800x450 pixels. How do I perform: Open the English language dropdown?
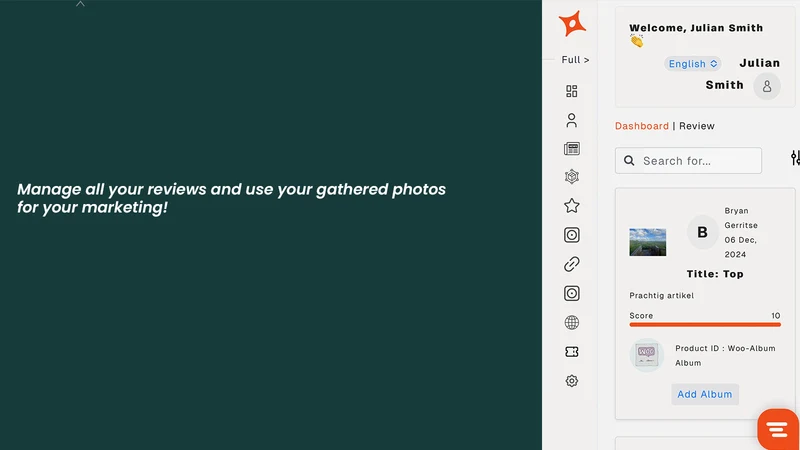[692, 64]
